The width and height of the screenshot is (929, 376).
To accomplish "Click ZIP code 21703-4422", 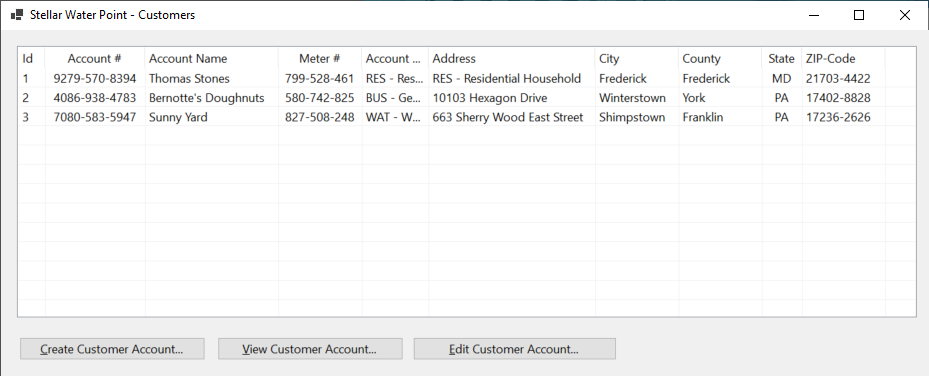I will [x=838, y=78].
